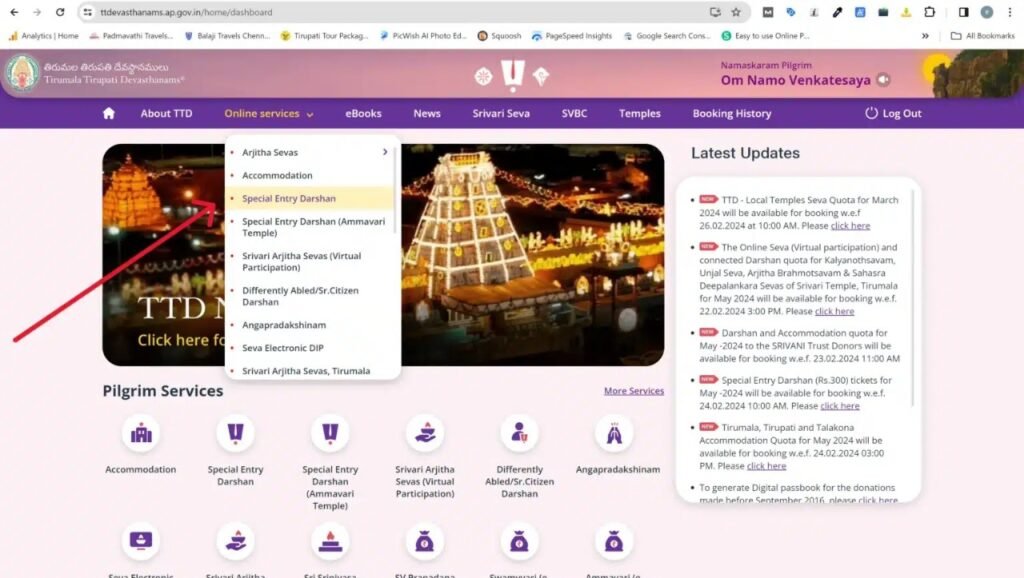1024x578 pixels.
Task: Open the SVBC nav item
Action: click(574, 113)
